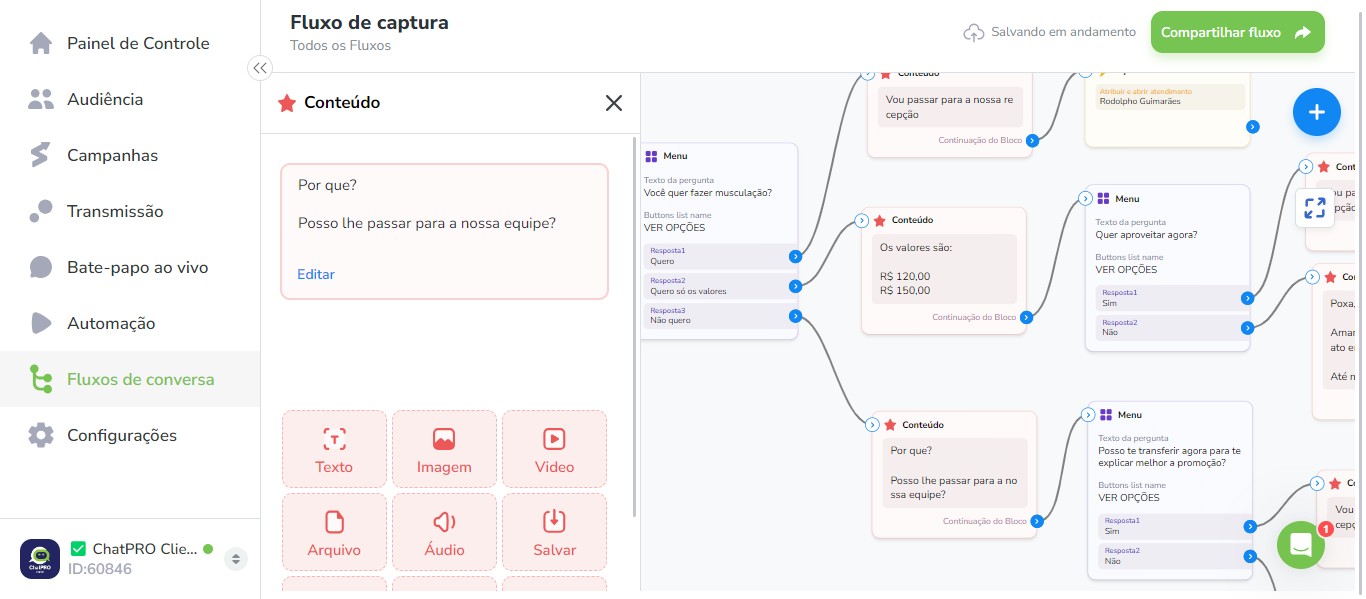Click output connector of Não quero response
1366x599 pixels.
coord(795,316)
